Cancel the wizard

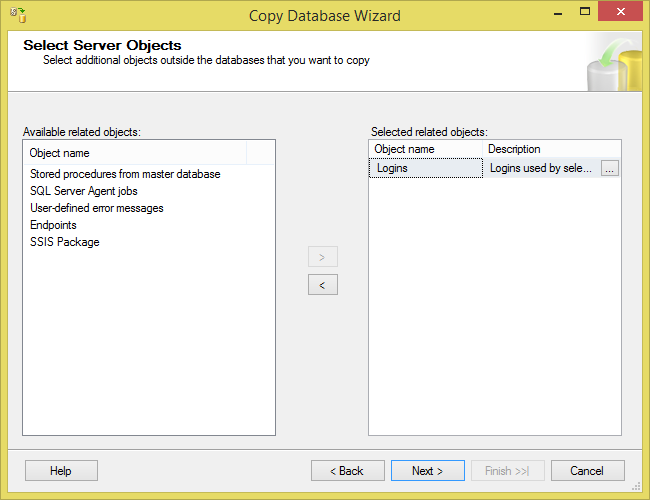587,471
